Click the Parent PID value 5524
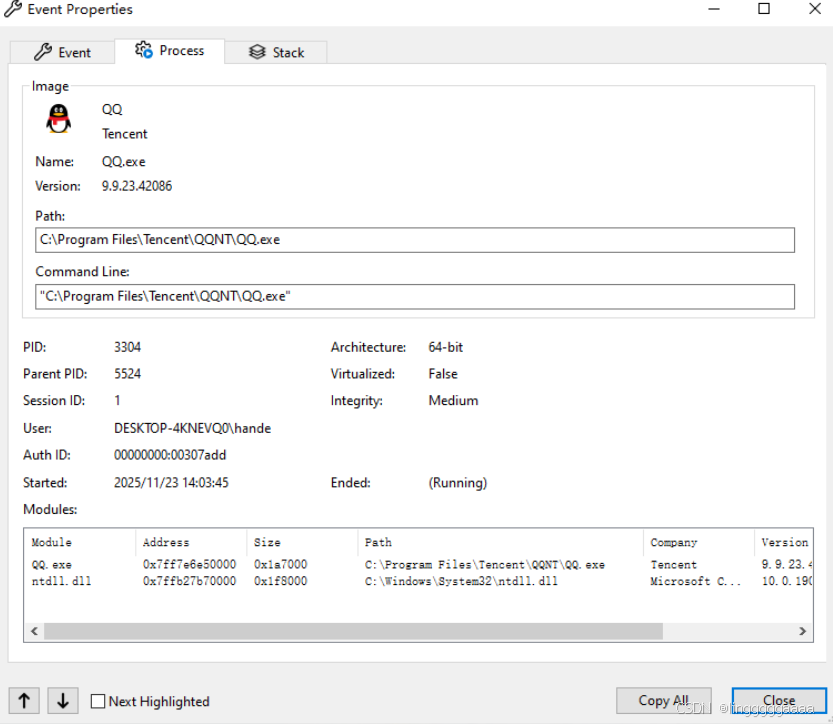Screen dimensions: 833x724 coord(128,374)
